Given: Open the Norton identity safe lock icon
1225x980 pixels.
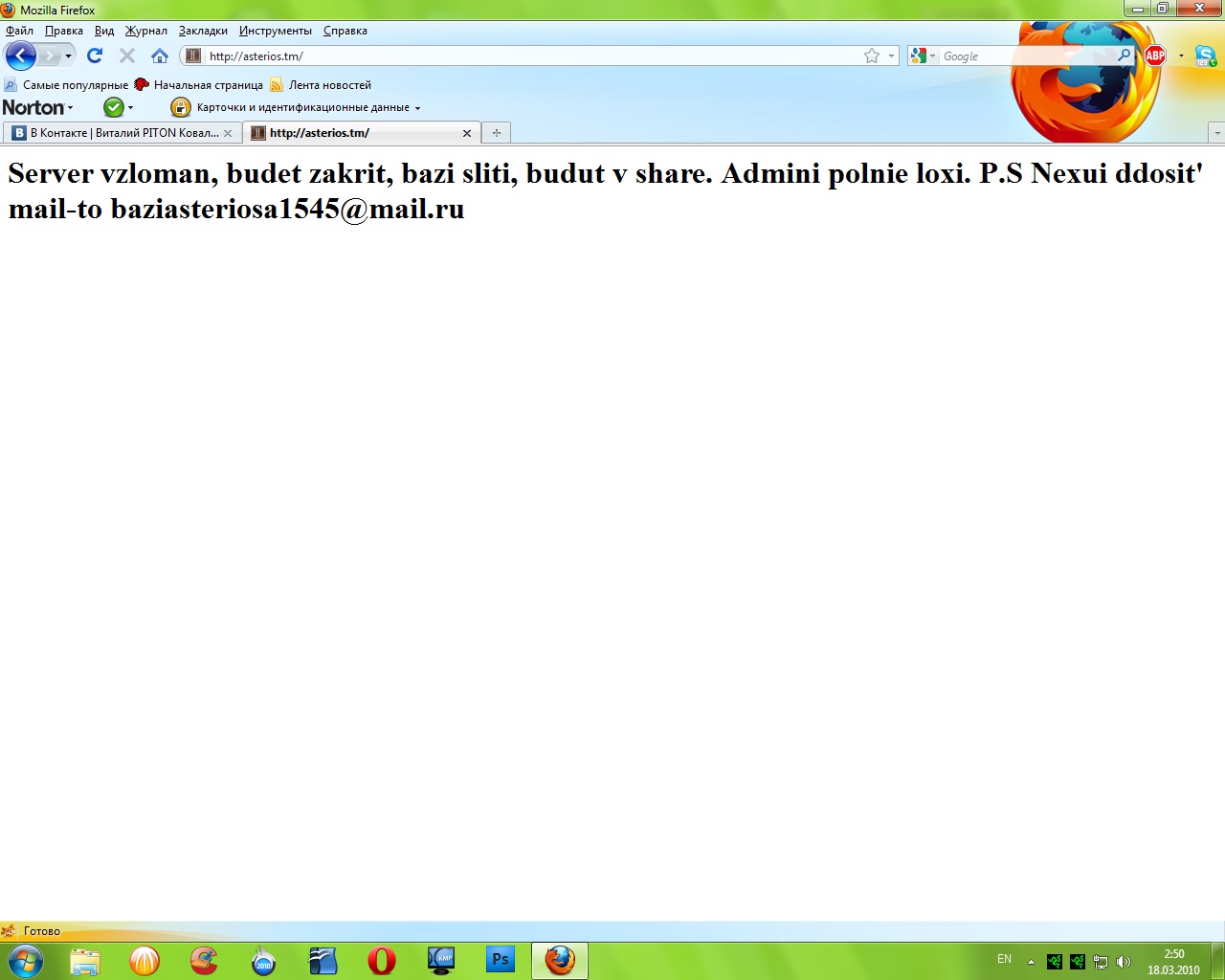Looking at the screenshot, I should pos(180,107).
